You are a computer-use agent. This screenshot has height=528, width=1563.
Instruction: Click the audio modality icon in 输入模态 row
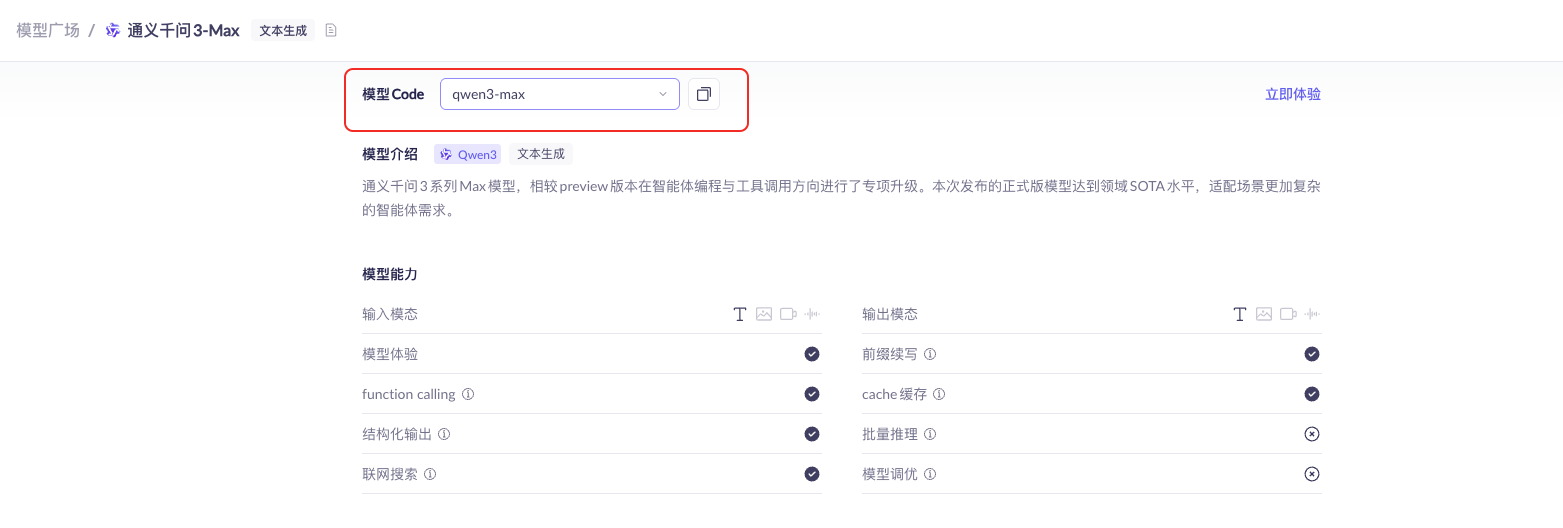[x=812, y=314]
